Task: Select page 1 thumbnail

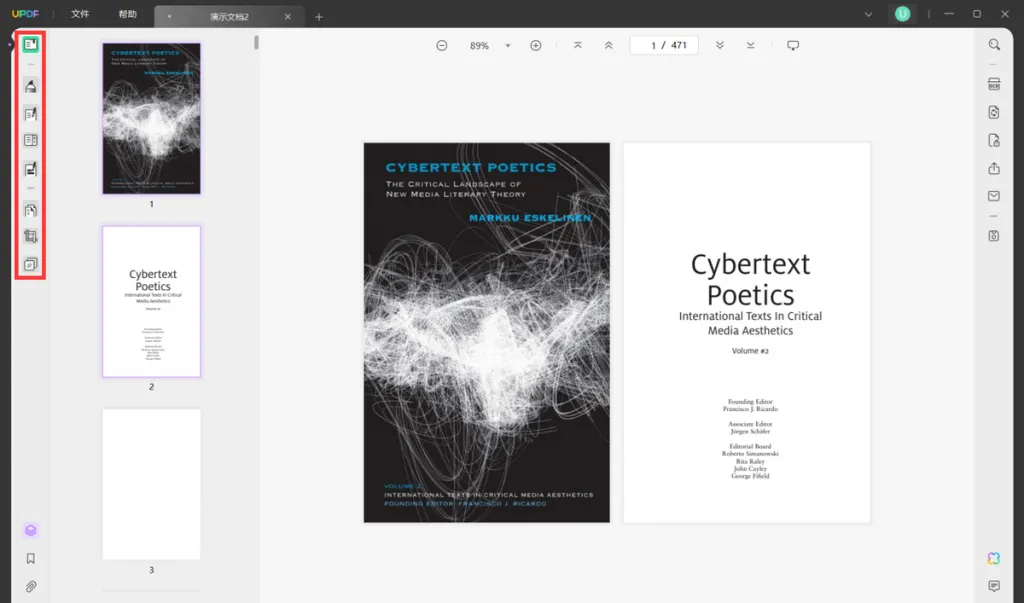Action: click(x=152, y=118)
